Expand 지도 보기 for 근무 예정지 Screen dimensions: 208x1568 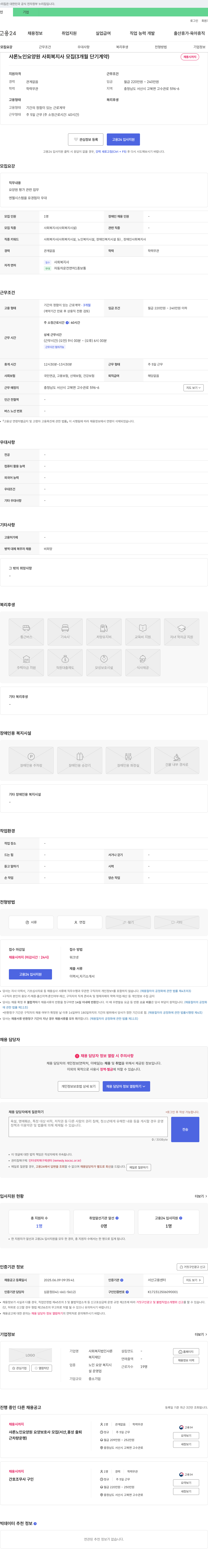pyautogui.click(x=193, y=388)
